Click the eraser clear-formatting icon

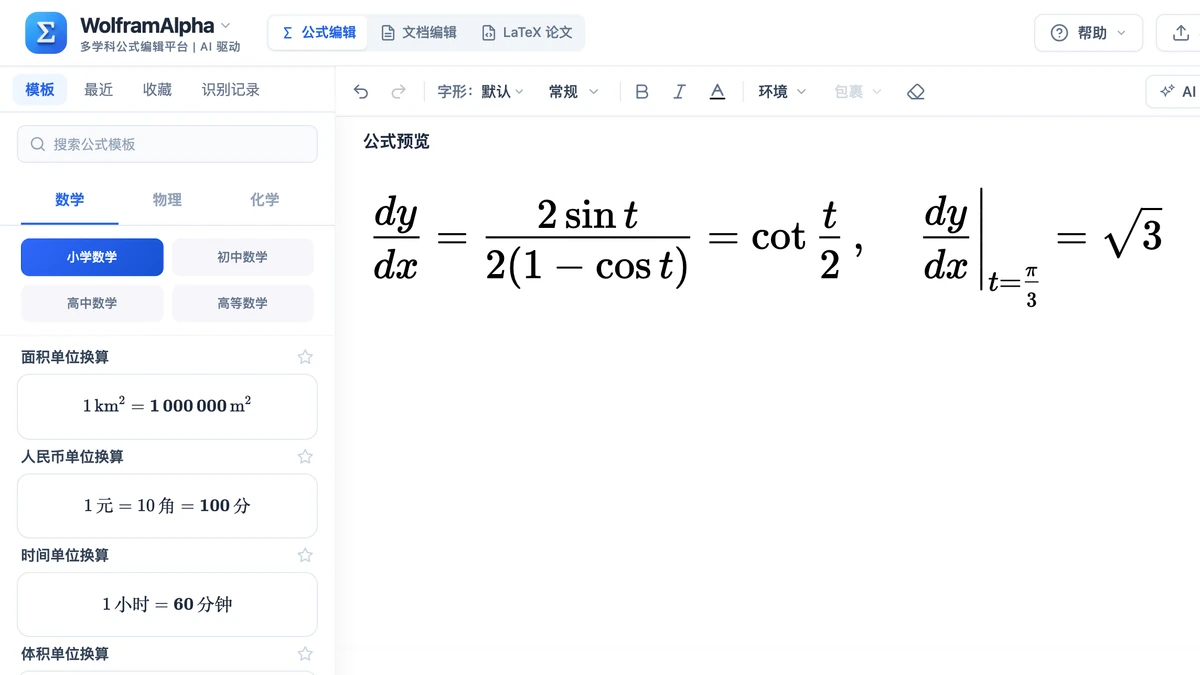(x=915, y=92)
